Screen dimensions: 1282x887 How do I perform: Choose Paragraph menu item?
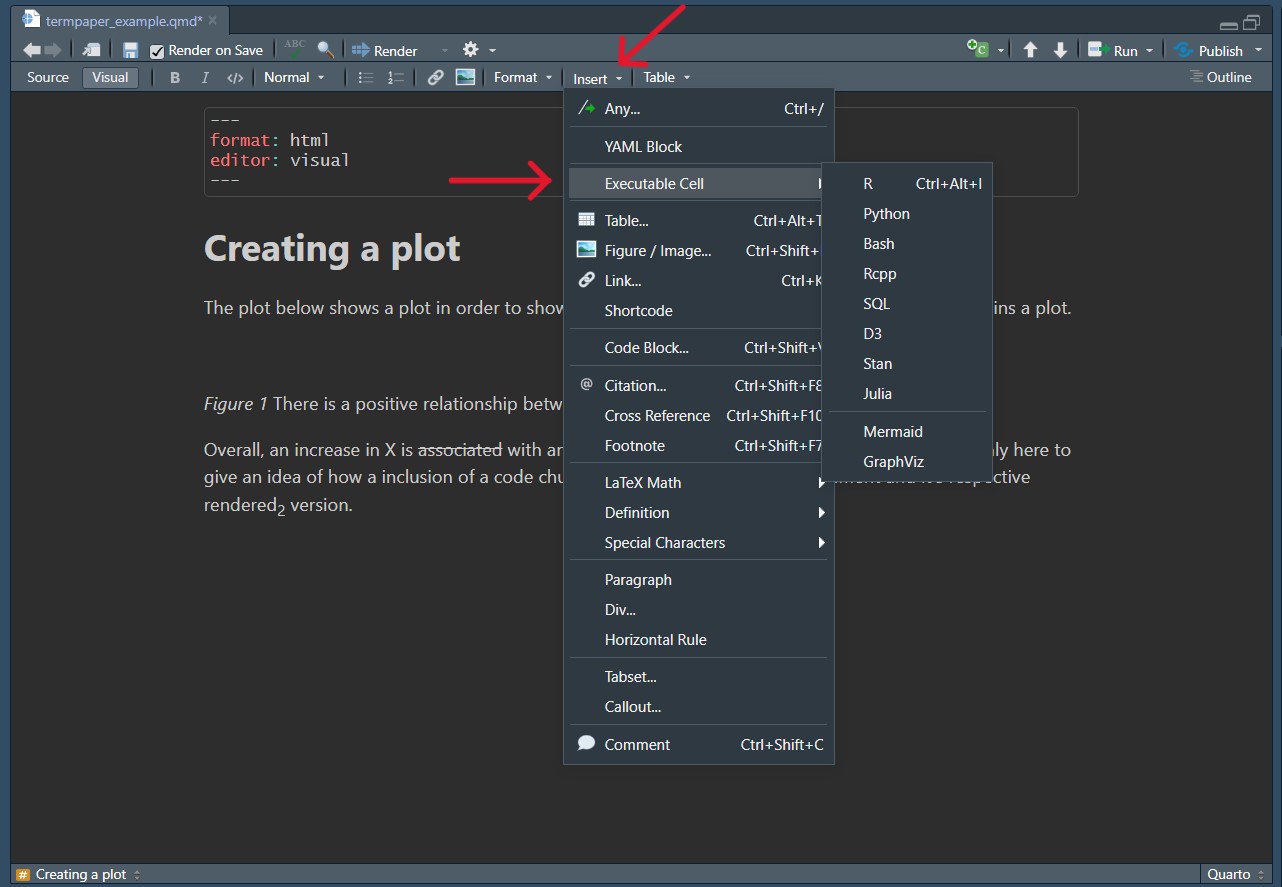[699, 580]
